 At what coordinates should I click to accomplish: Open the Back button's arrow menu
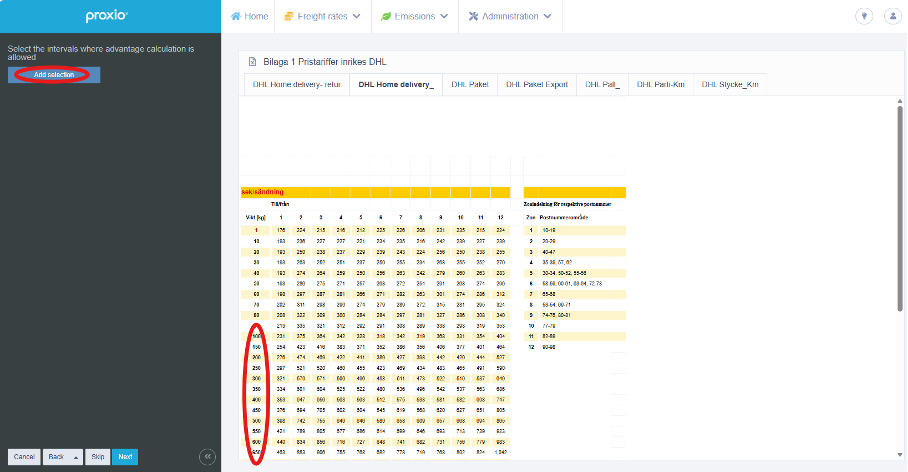click(x=76, y=457)
